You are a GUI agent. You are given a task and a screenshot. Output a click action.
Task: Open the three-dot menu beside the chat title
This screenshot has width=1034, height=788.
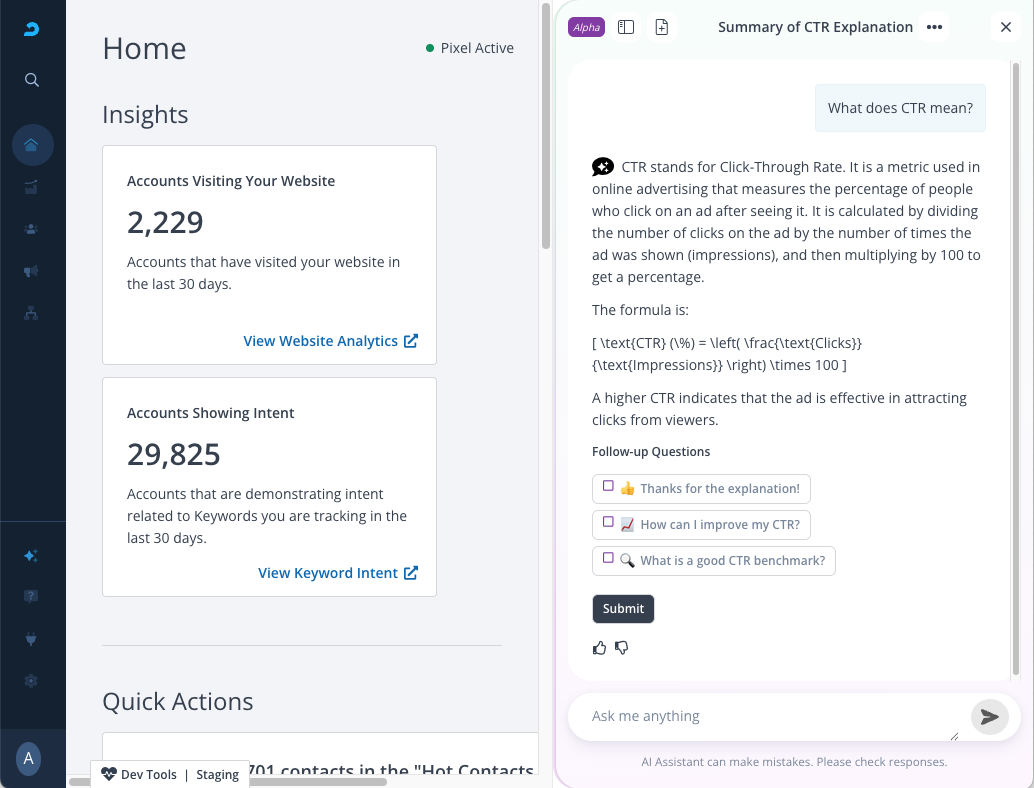[934, 27]
